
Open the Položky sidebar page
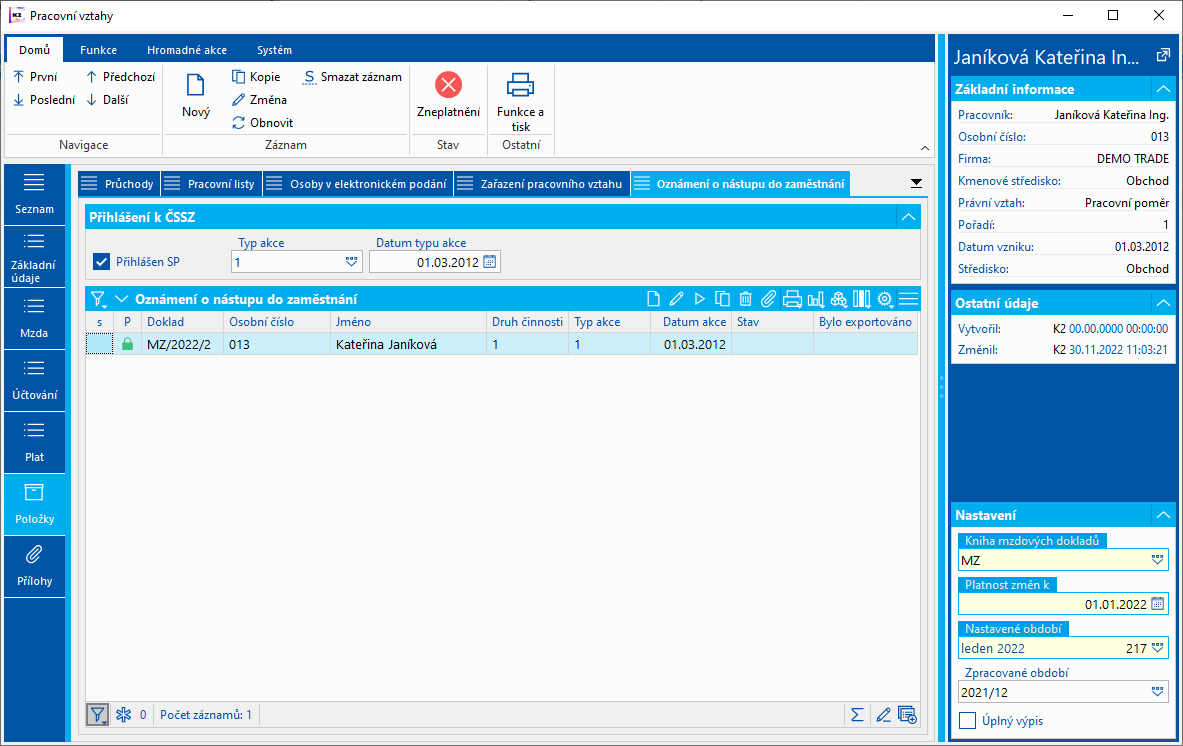(x=35, y=504)
